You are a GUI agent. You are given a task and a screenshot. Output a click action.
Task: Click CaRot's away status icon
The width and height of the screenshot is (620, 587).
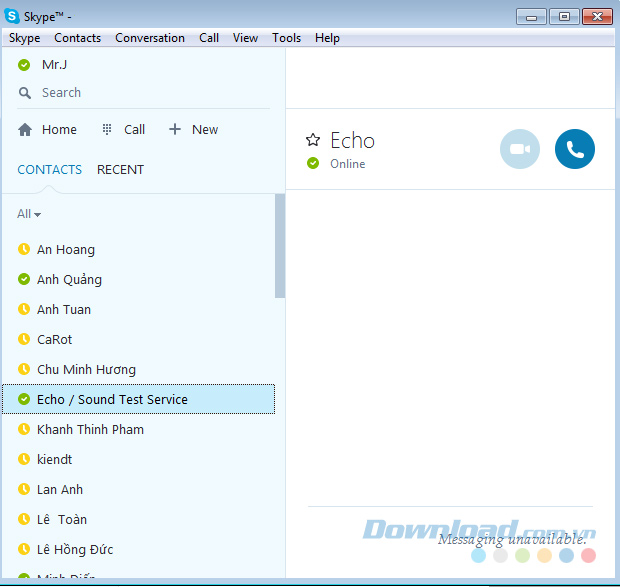pyautogui.click(x=24, y=339)
